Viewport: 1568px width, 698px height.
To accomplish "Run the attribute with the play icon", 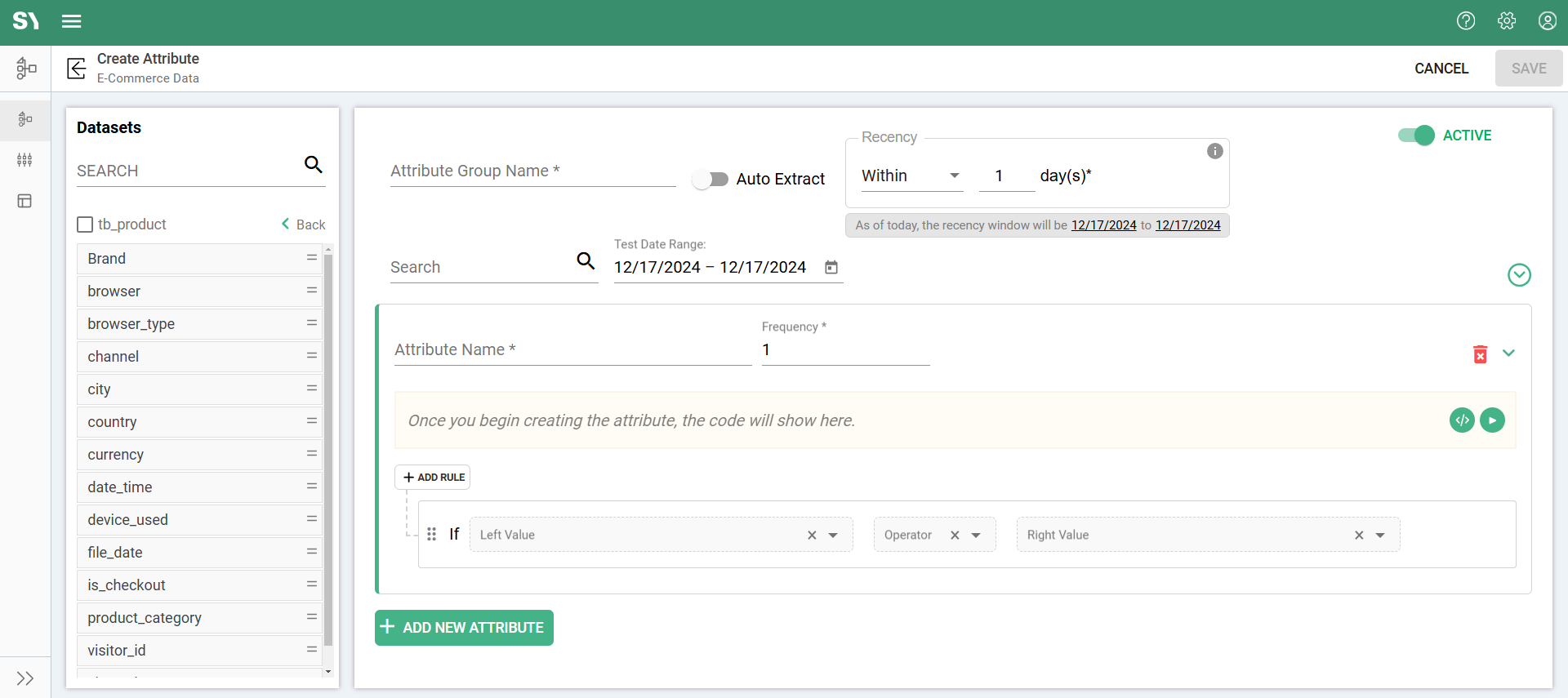I will click(x=1492, y=420).
